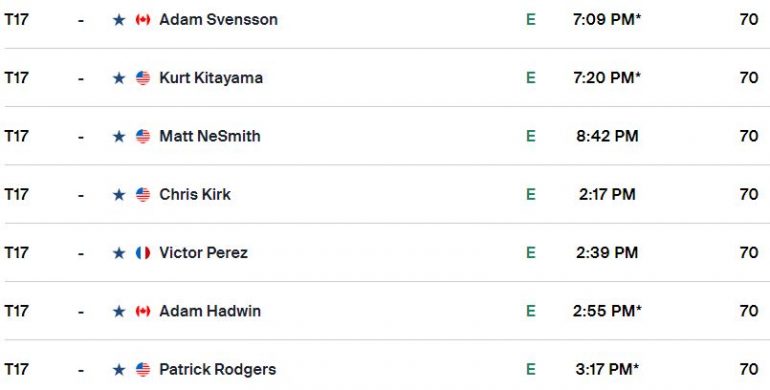Image resolution: width=770 pixels, height=390 pixels.
Task: Click Adam Svensson's Canada flag icon
Action: tap(143, 20)
